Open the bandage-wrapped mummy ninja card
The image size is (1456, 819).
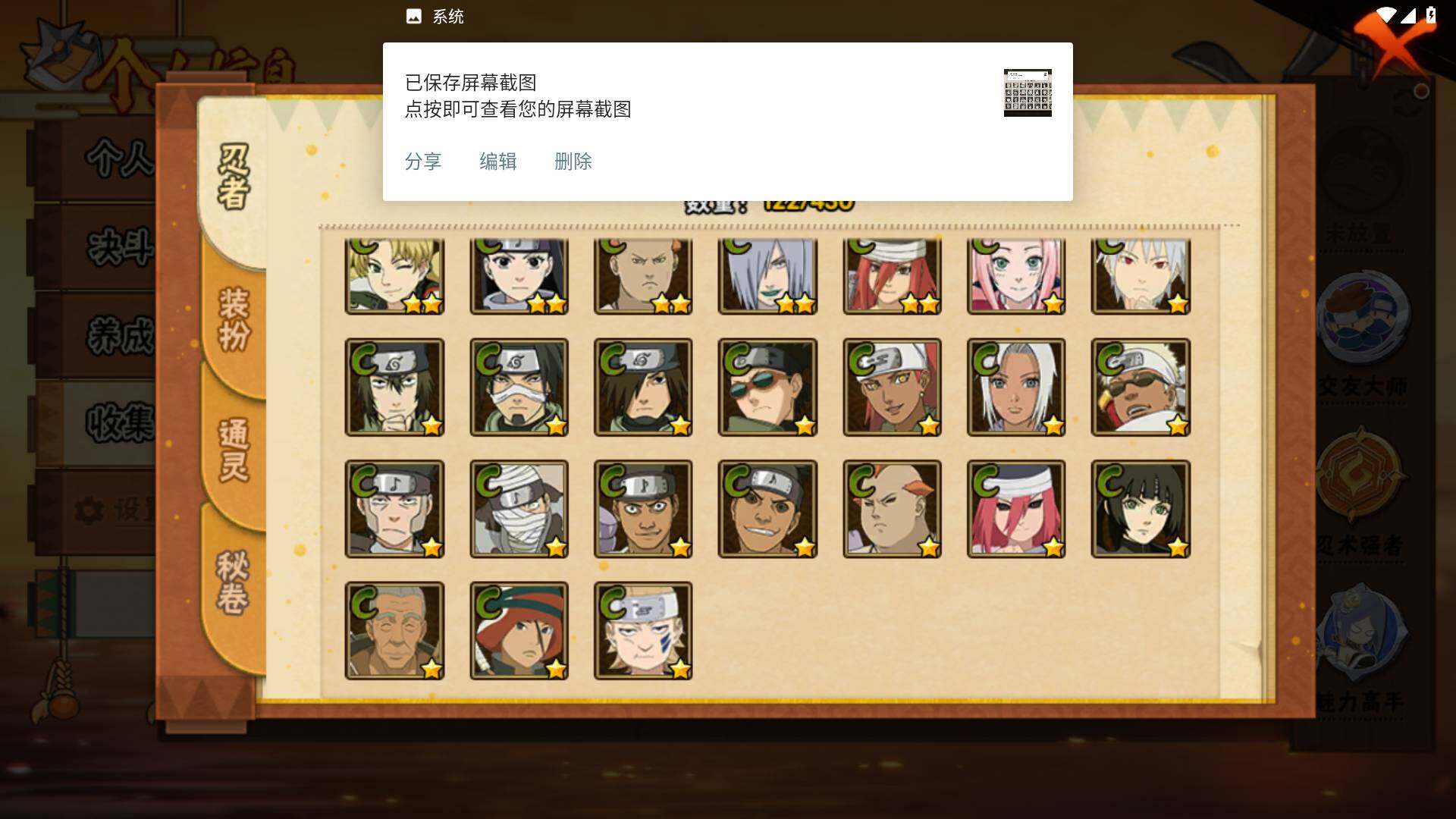click(519, 509)
